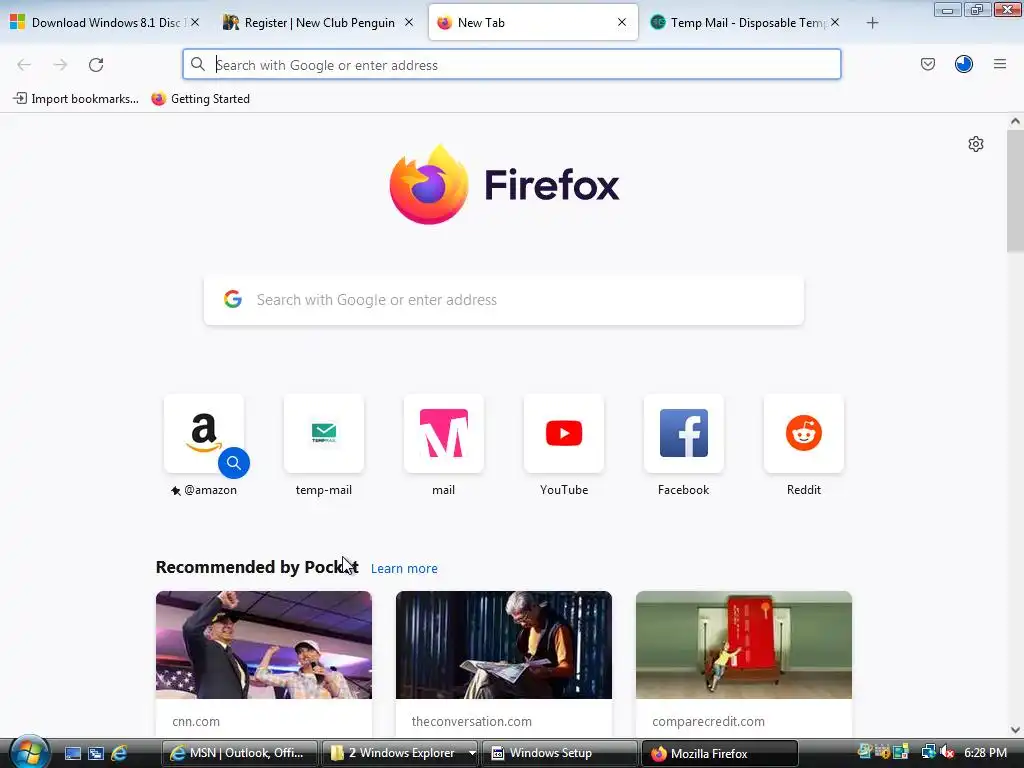Switch to Windows Setup taskbar button
1024x768 pixels.
tap(560, 753)
